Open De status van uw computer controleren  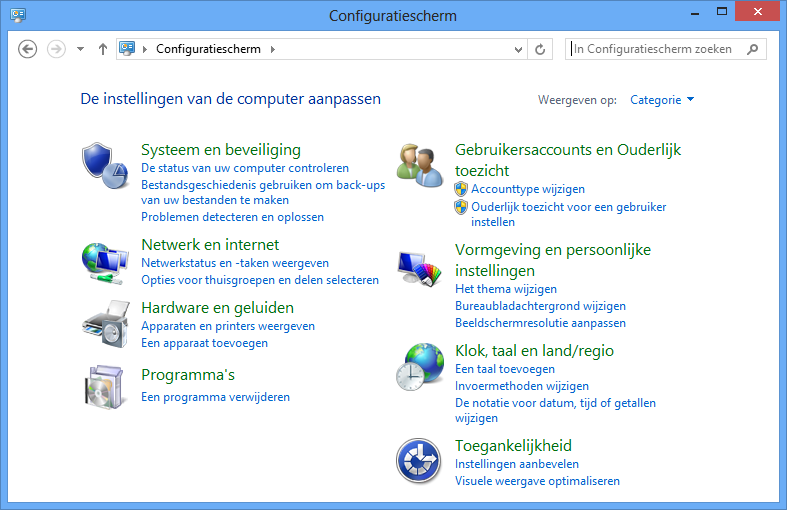tap(245, 168)
